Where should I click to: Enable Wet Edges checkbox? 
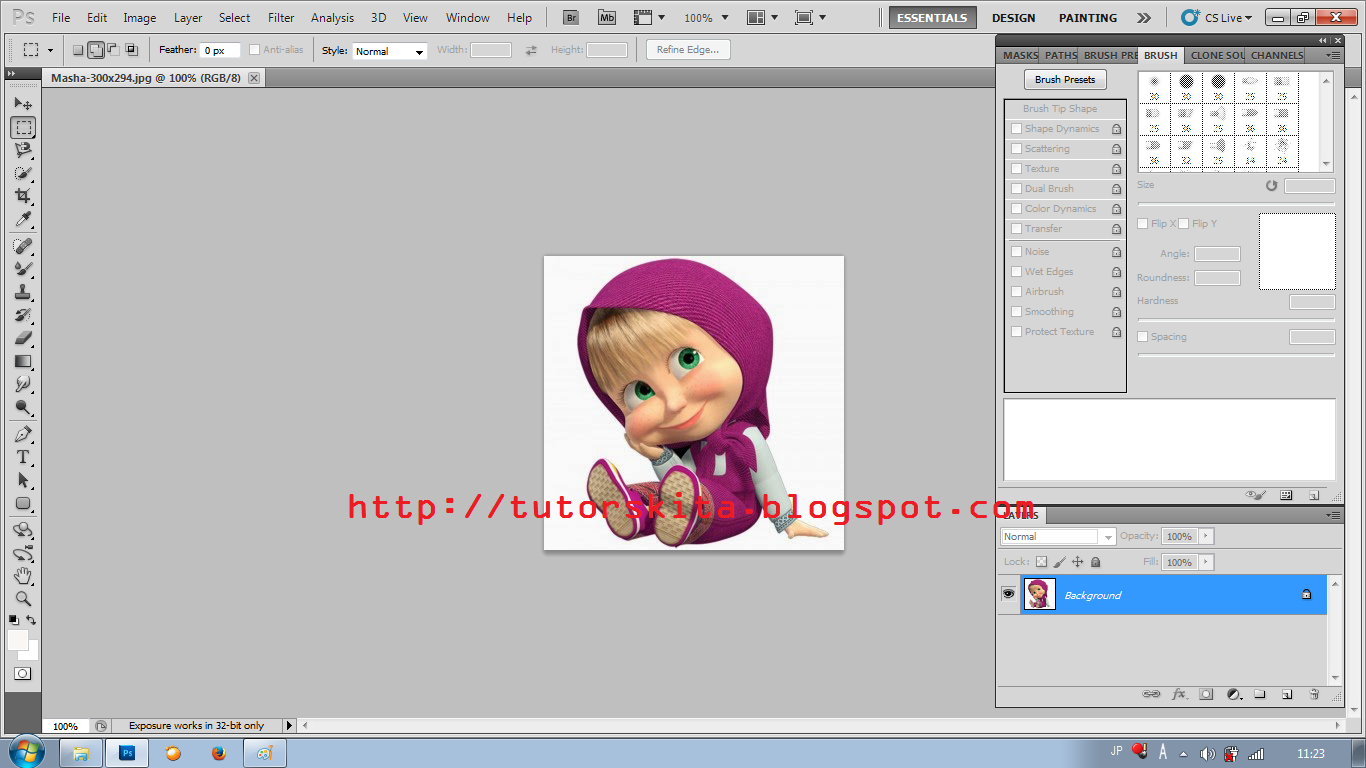click(x=1016, y=272)
